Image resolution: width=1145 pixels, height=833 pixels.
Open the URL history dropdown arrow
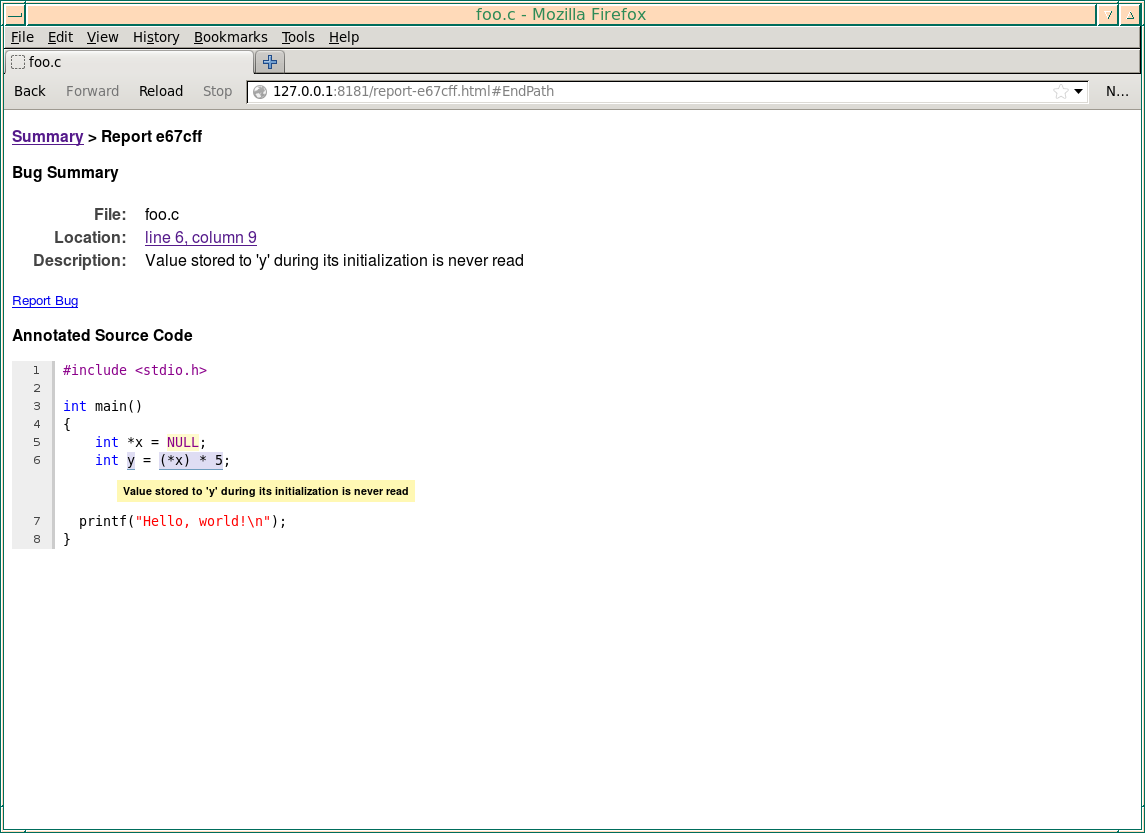point(1079,92)
